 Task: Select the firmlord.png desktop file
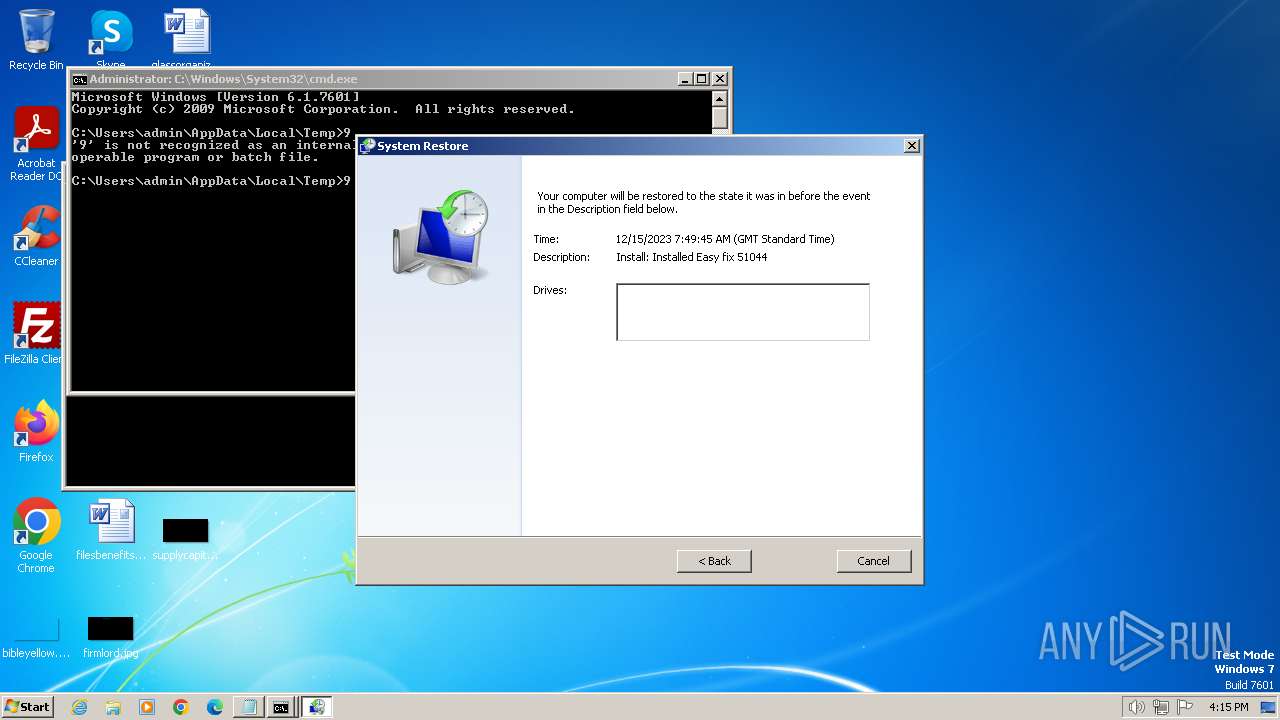[111, 637]
